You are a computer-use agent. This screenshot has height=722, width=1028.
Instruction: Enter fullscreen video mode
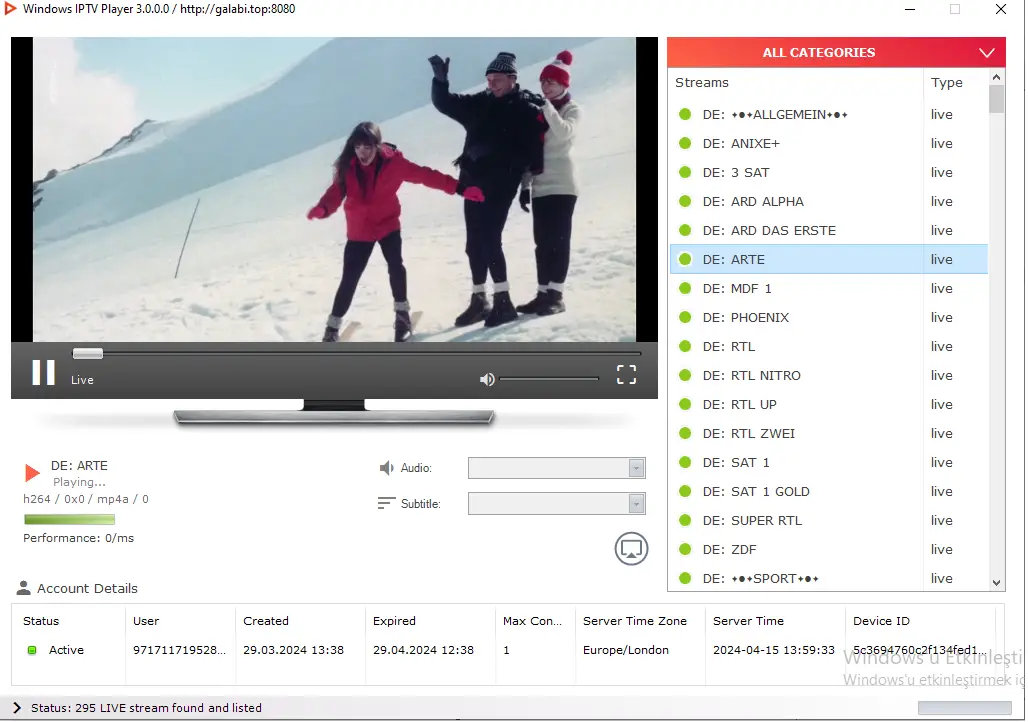(626, 374)
